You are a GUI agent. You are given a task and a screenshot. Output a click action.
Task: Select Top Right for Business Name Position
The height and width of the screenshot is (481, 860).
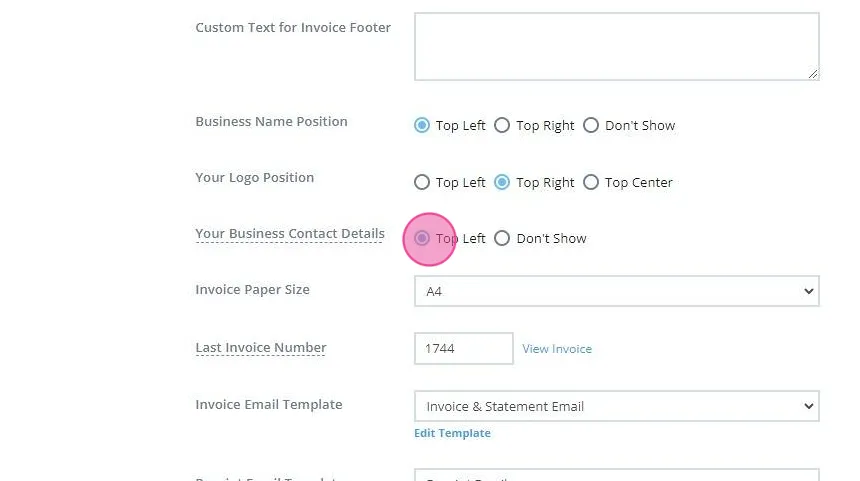502,126
